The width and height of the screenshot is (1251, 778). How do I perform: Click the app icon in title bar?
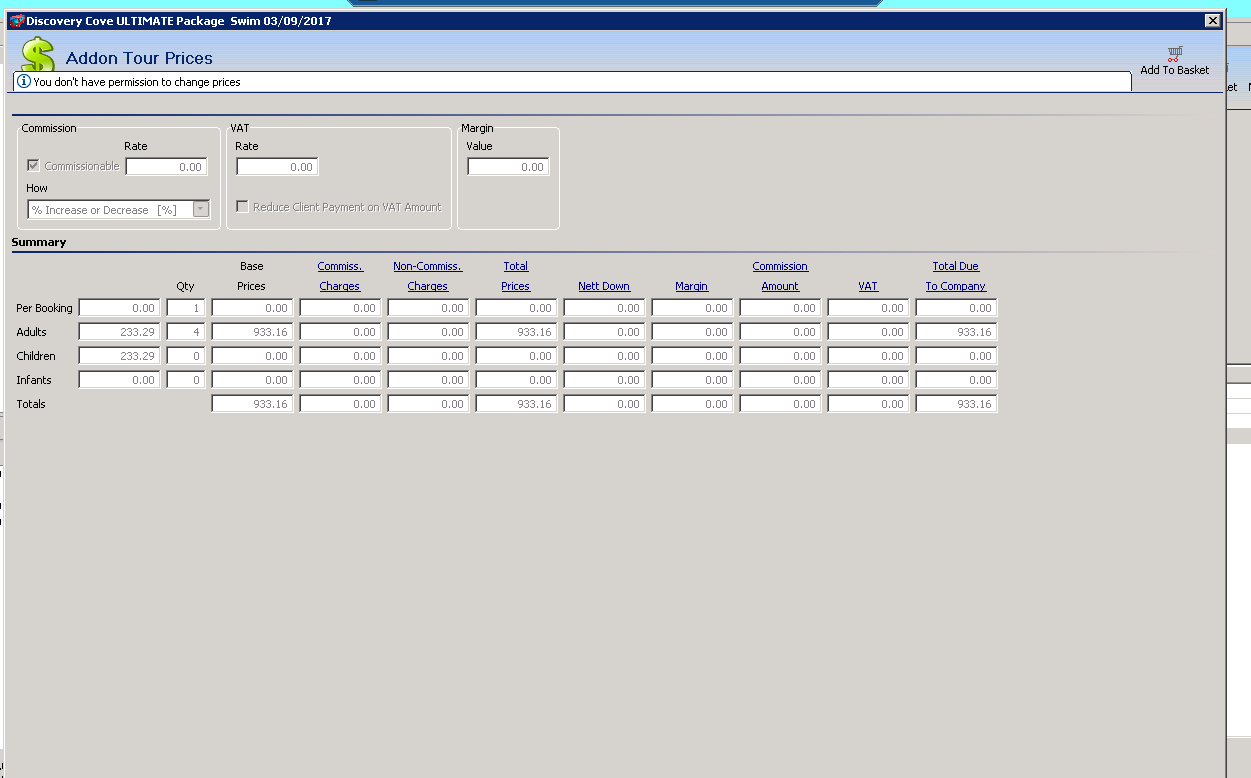coord(16,20)
